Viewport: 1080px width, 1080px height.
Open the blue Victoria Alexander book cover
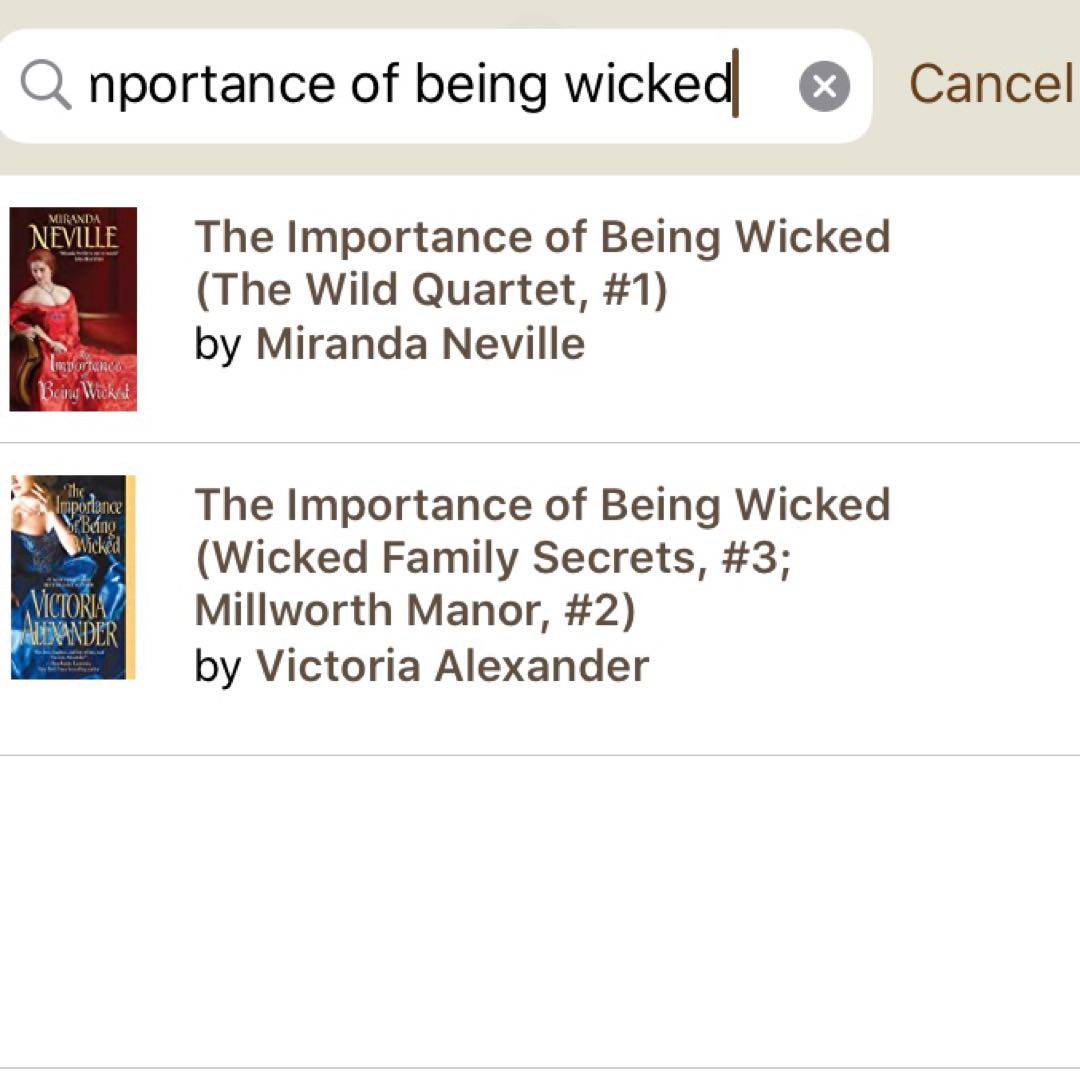tap(73, 577)
